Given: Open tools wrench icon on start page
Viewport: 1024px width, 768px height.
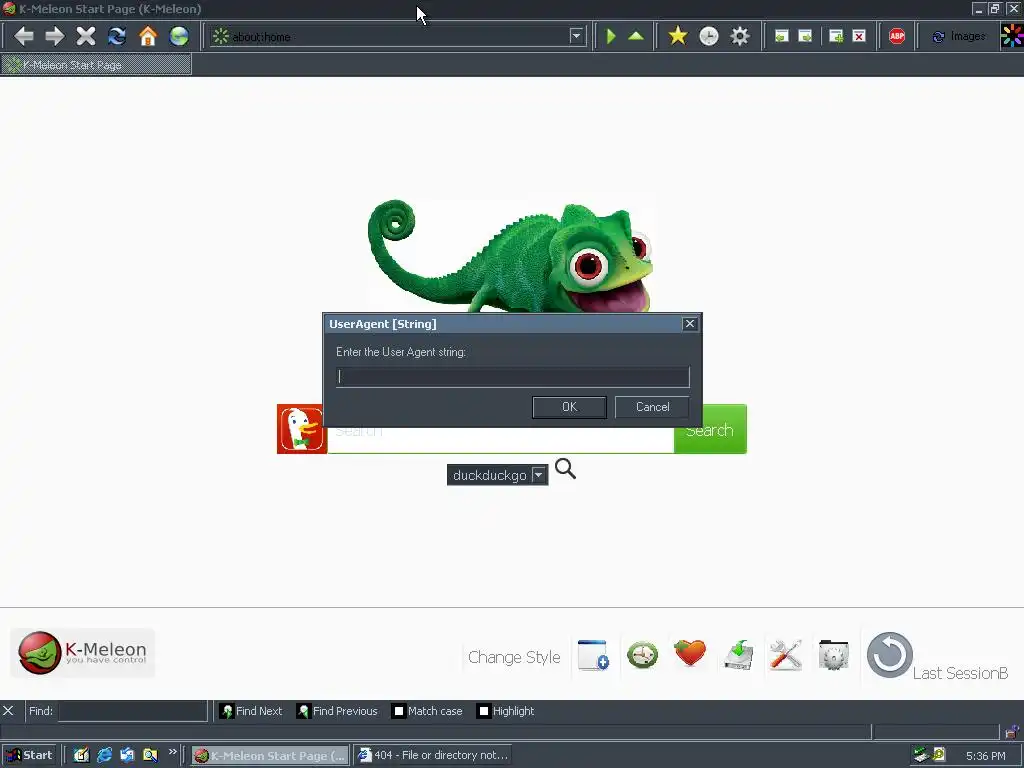Looking at the screenshot, I should tap(786, 655).
